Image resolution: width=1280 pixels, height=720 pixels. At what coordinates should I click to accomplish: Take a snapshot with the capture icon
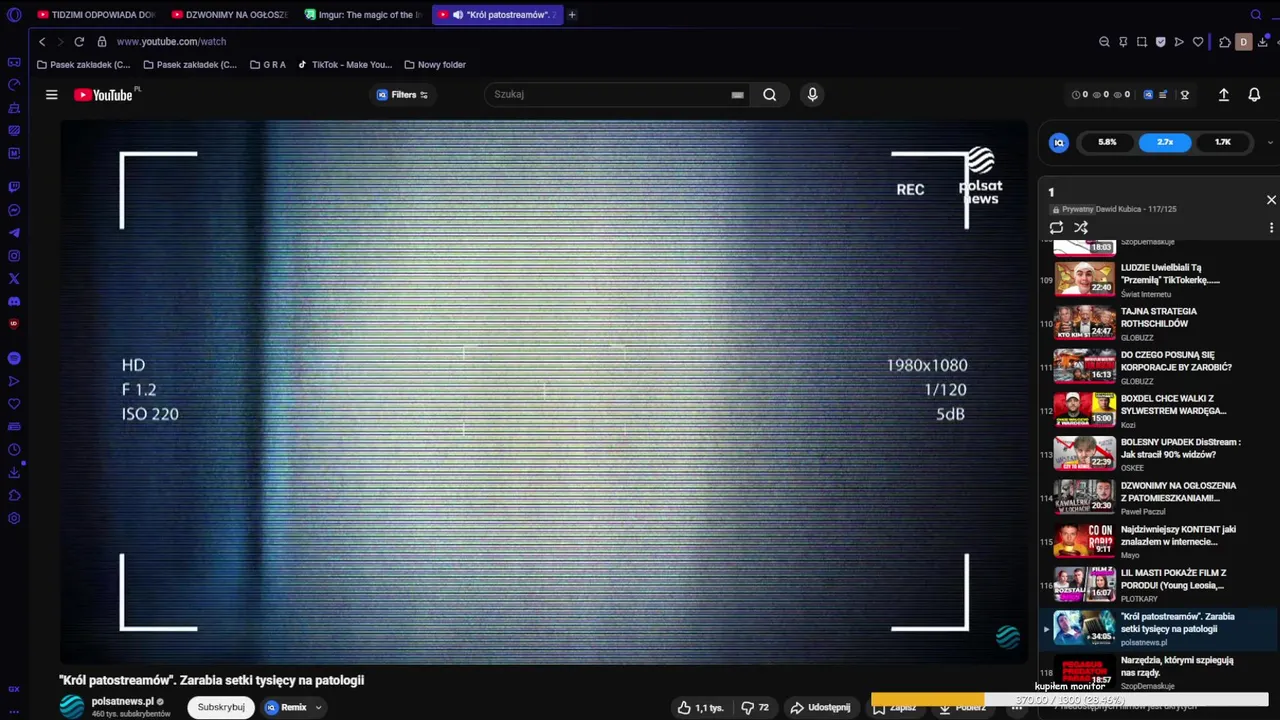pos(1142,42)
